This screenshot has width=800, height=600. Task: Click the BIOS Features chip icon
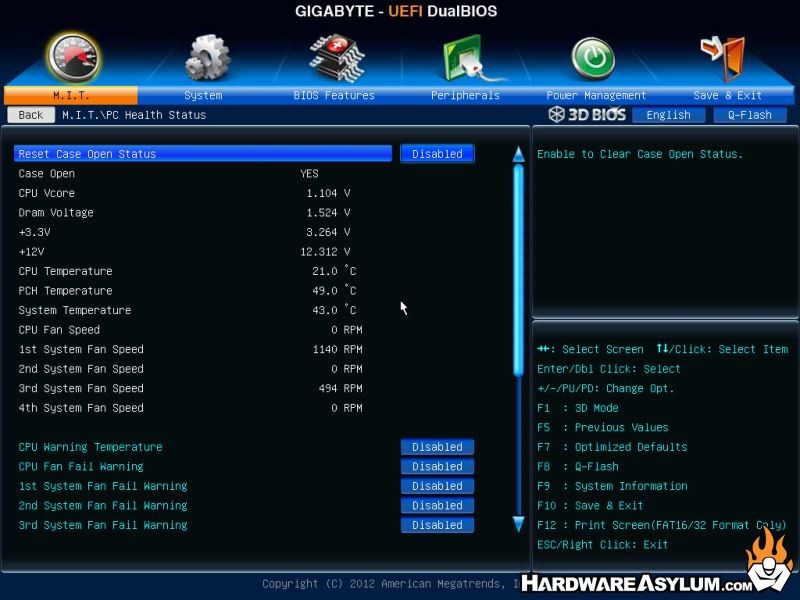point(337,58)
